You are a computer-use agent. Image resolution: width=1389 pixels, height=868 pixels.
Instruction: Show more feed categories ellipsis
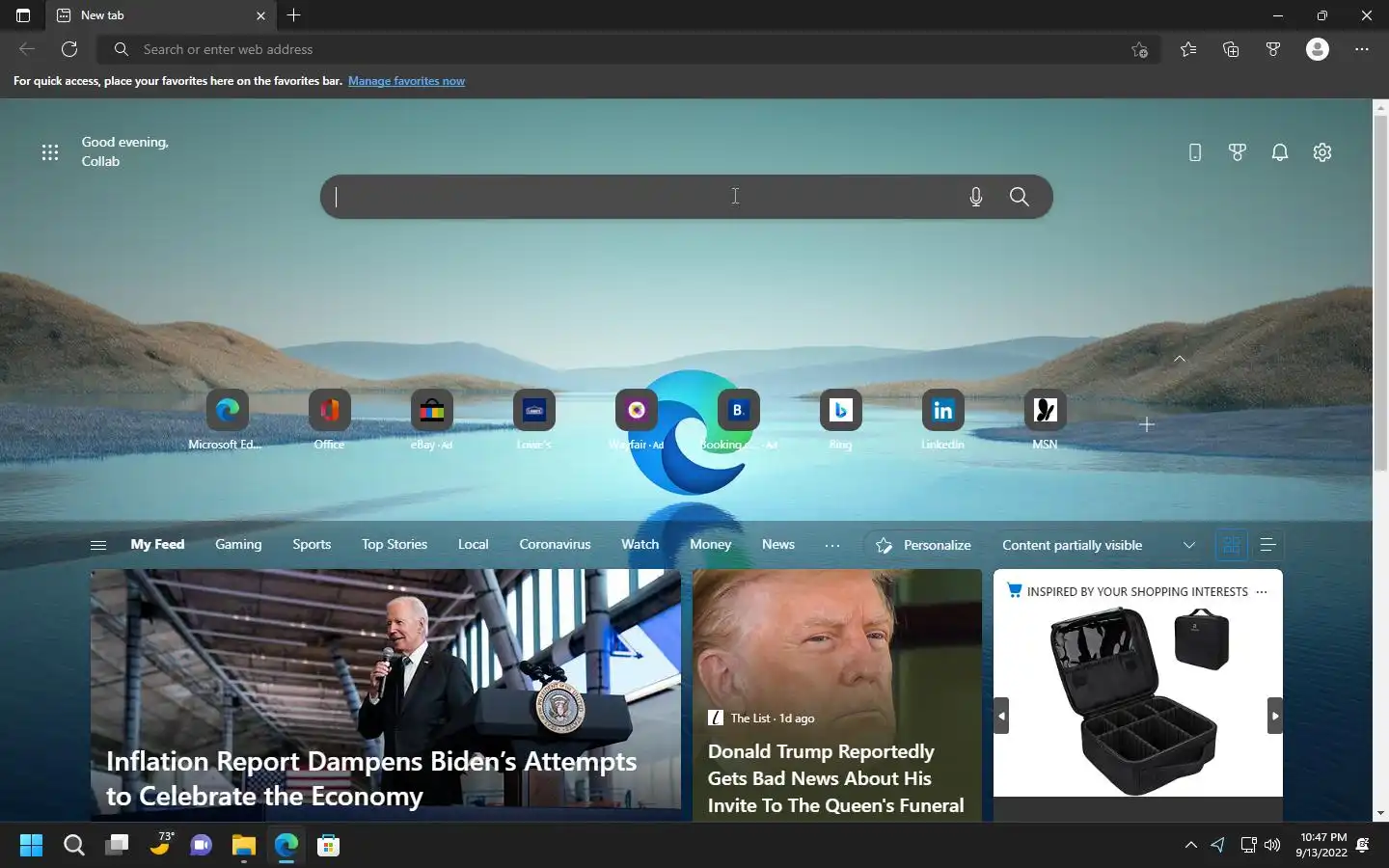[832, 545]
